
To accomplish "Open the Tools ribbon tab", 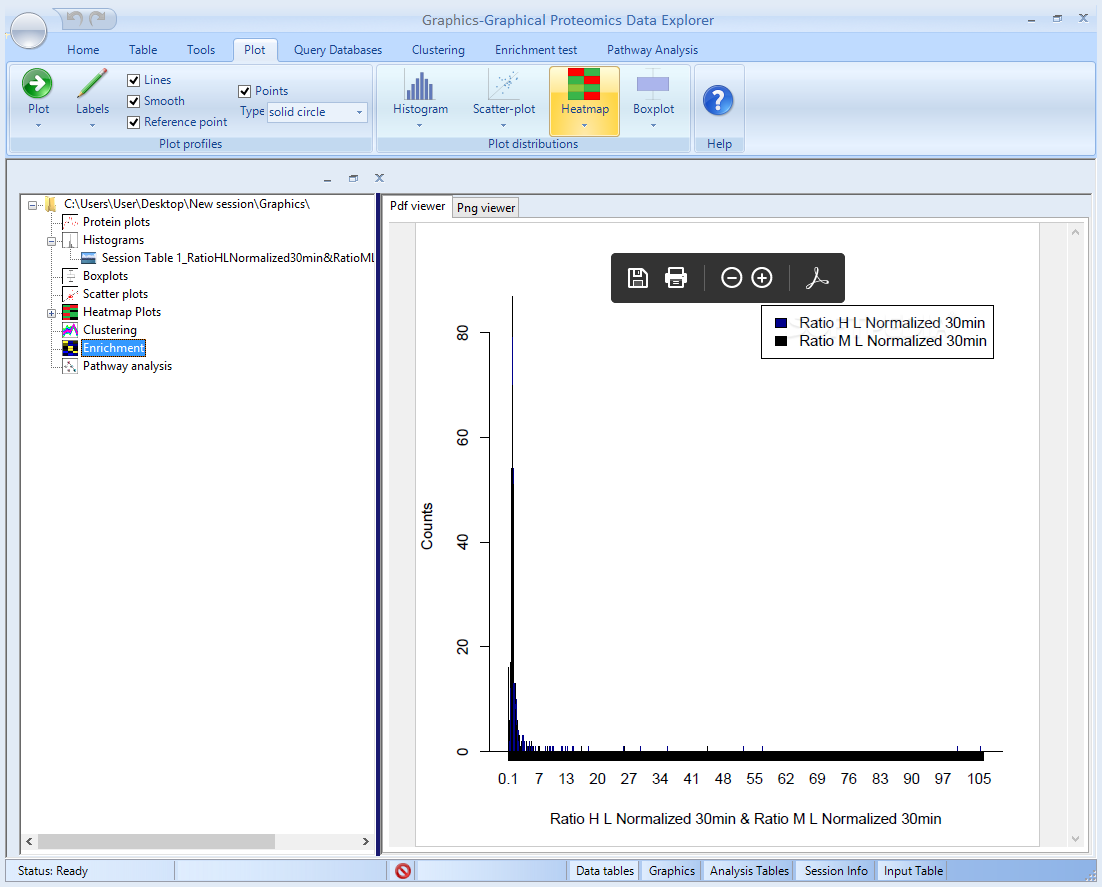I will (x=200, y=50).
